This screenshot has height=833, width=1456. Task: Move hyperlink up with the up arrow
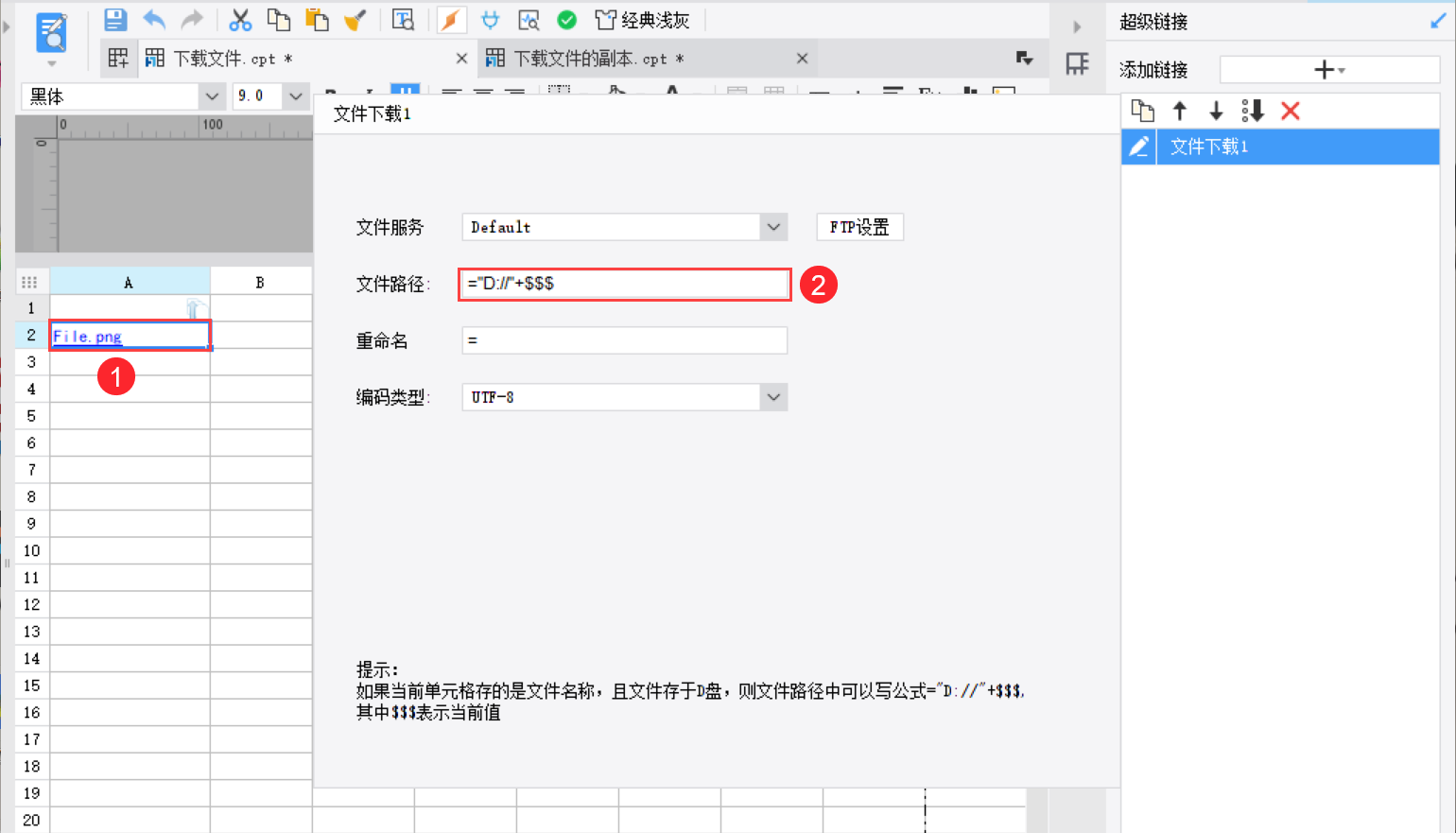coord(1179,112)
